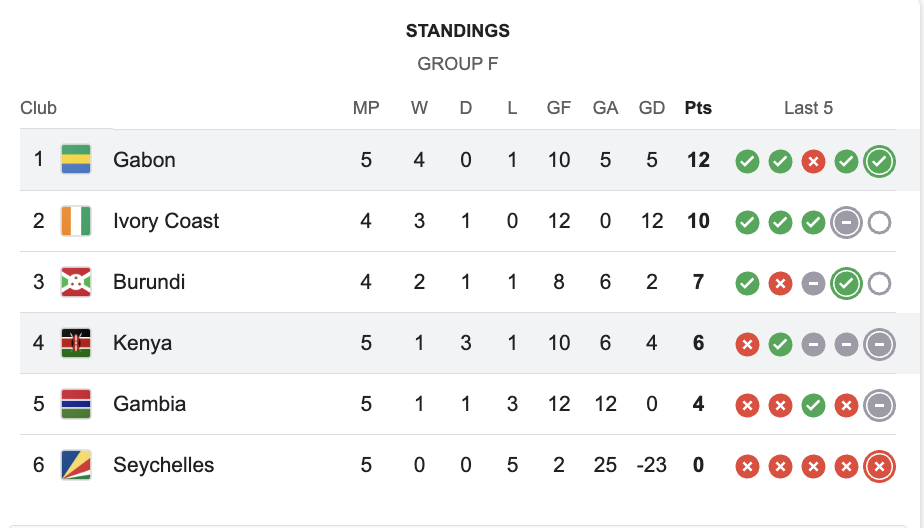Click the GD column header
Viewport: 924px width, 528px height.
click(652, 108)
